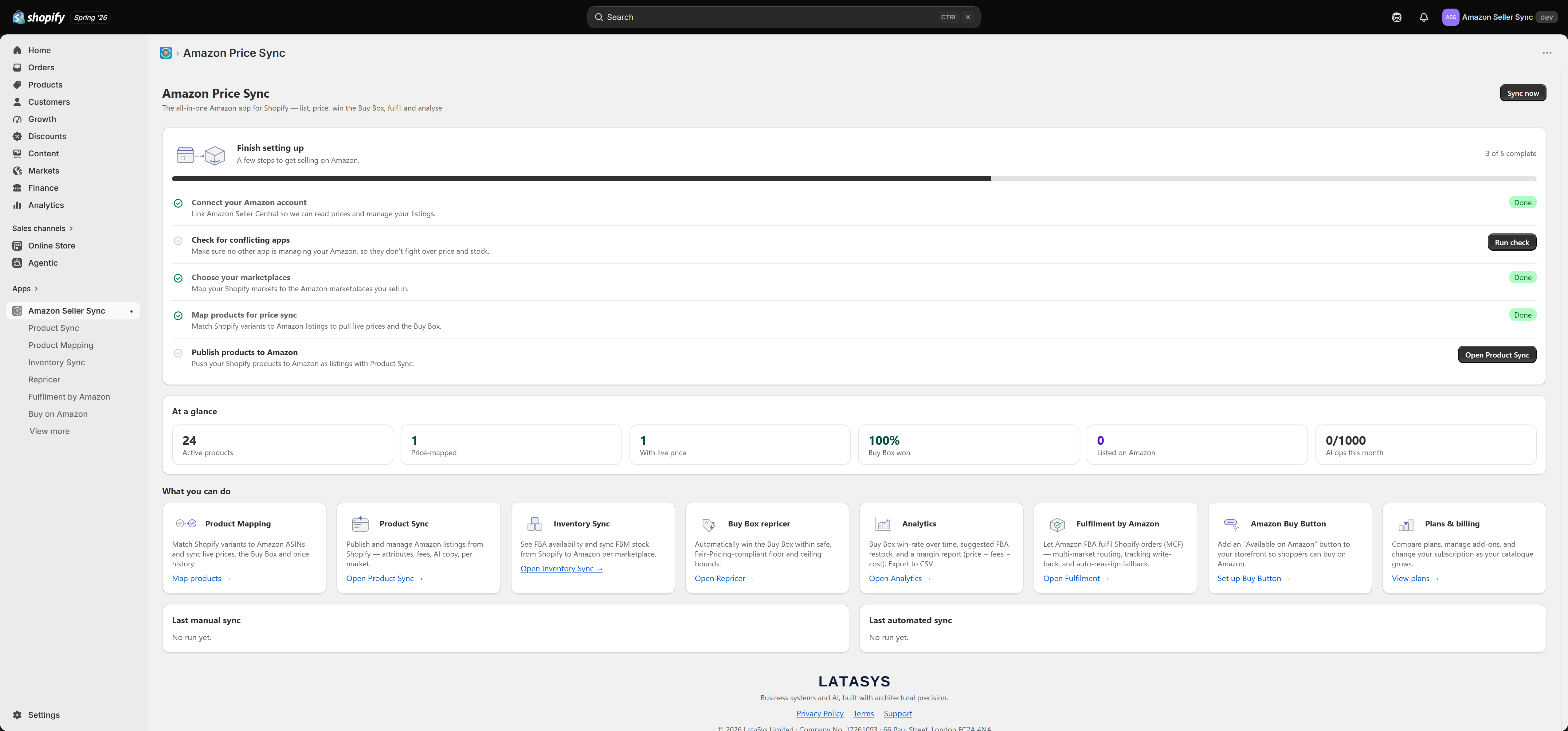Click the Inventory Sync card icon
The image size is (1568, 731).
(x=535, y=523)
